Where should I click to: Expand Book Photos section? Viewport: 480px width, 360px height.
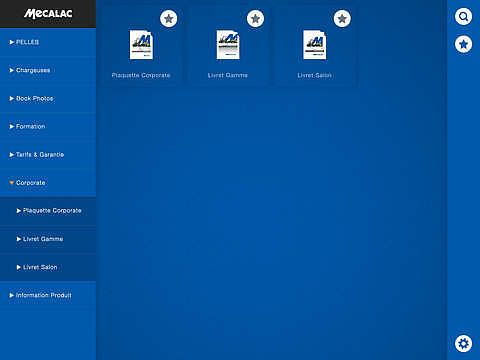(48, 98)
